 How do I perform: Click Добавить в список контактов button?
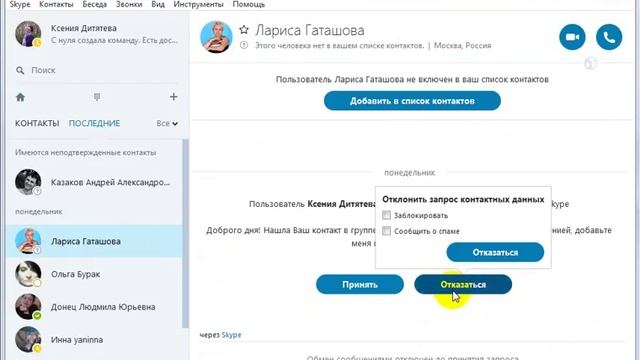[x=412, y=101]
